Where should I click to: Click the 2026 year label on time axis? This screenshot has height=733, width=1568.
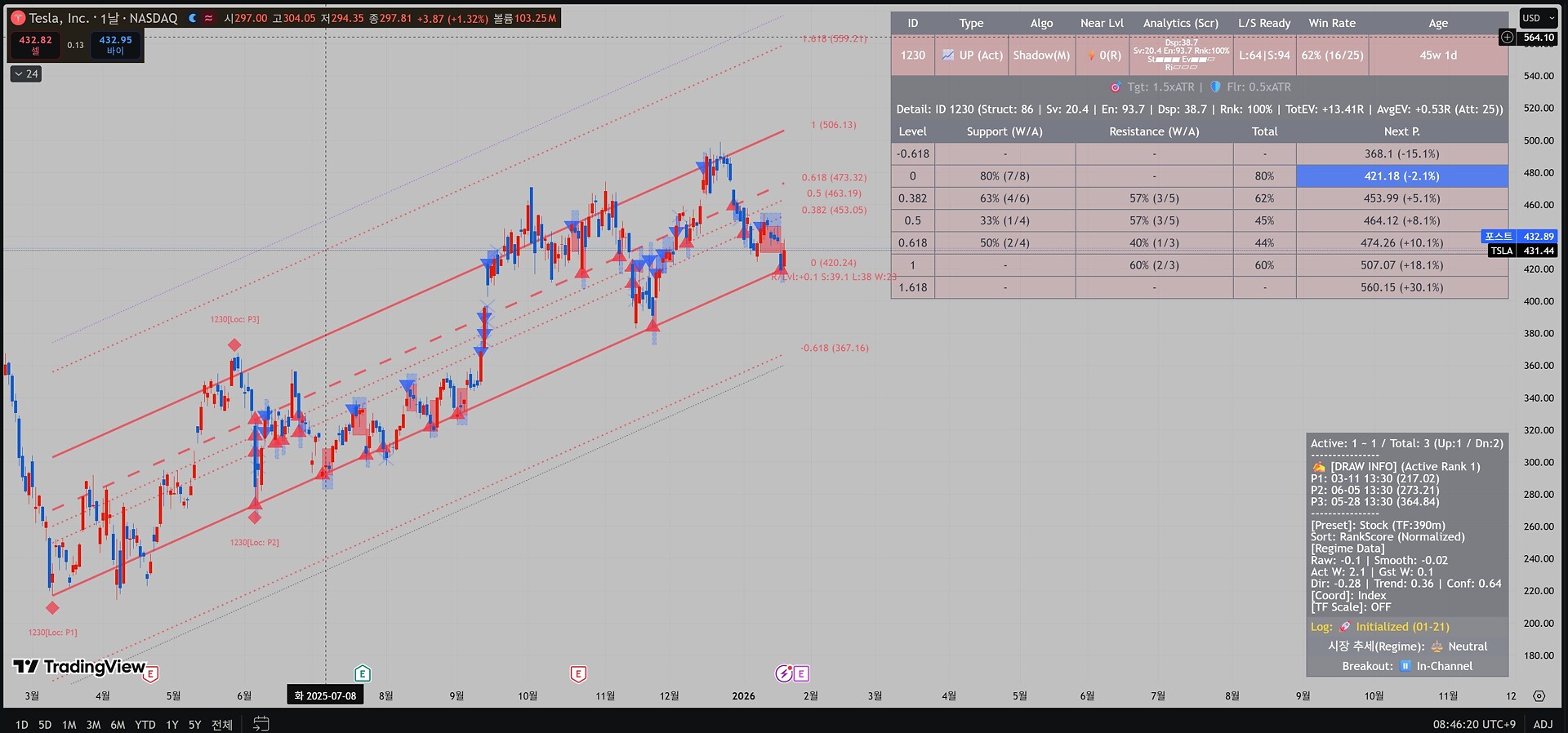(x=743, y=696)
